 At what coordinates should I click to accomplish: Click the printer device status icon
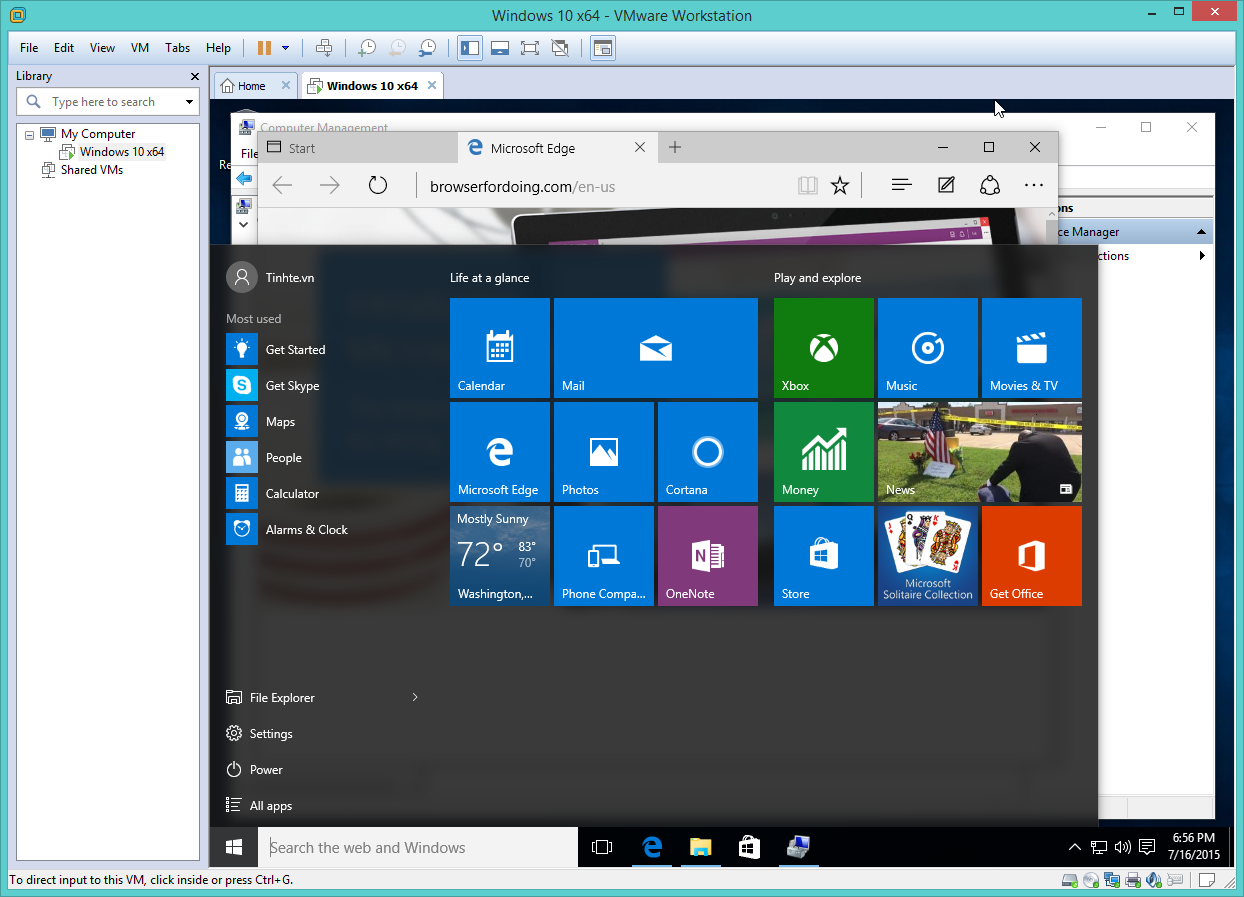[x=1133, y=880]
